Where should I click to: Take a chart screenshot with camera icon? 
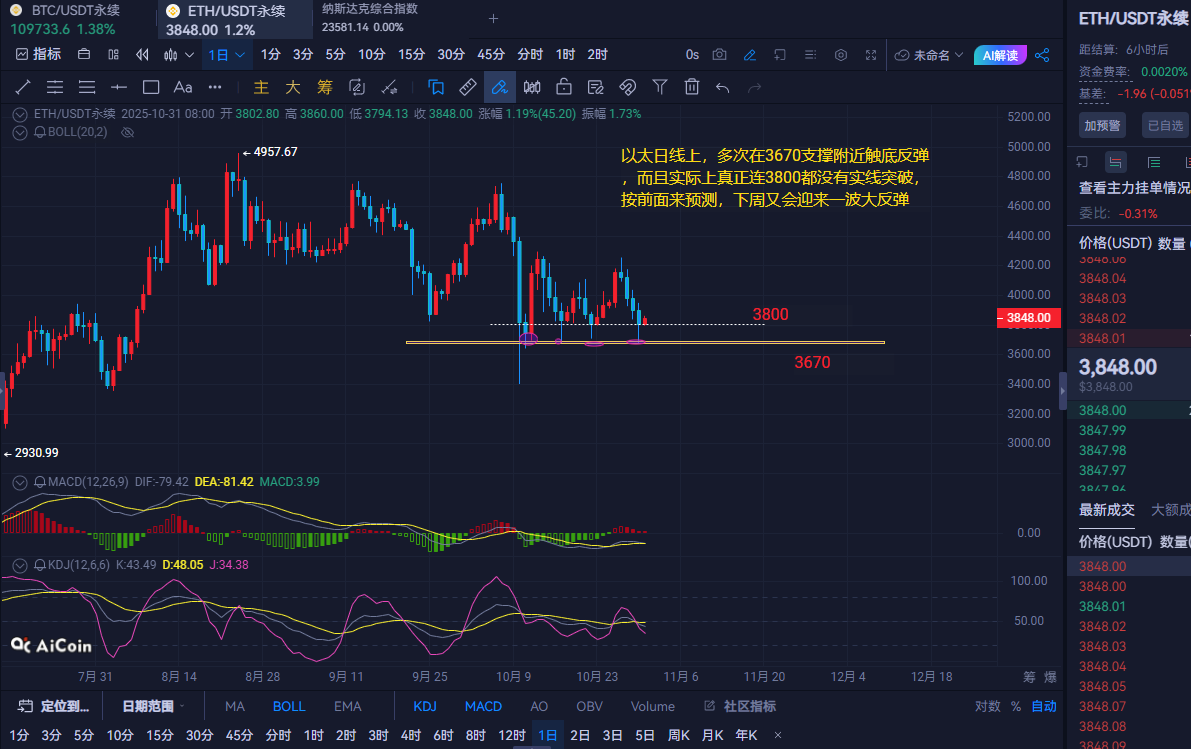coord(720,55)
